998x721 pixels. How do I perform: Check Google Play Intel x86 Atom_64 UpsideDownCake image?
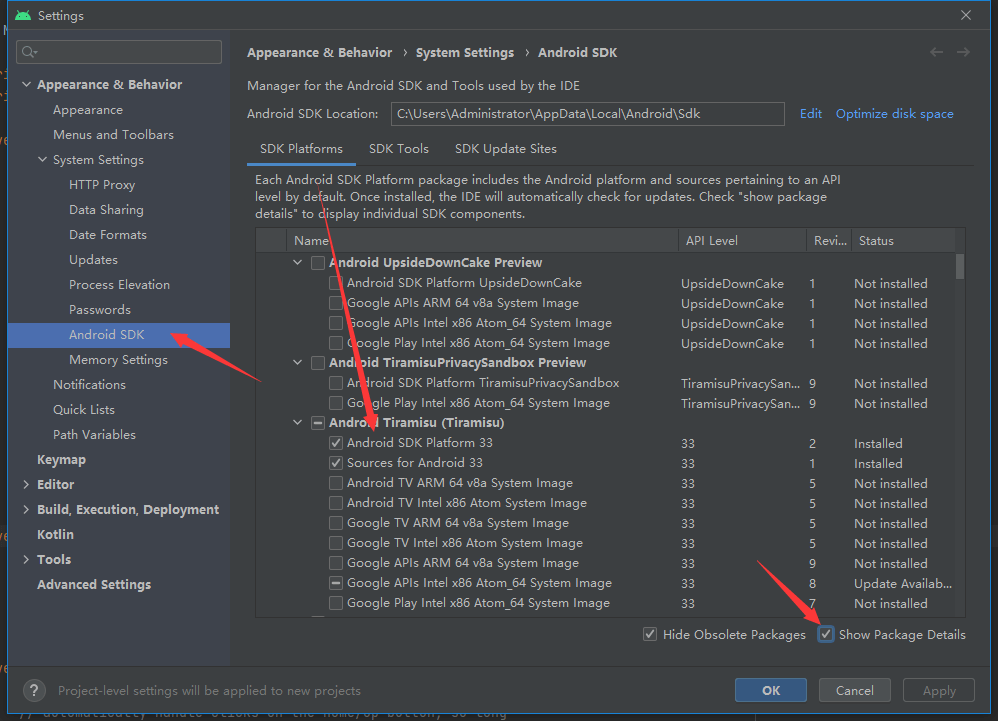[x=336, y=343]
